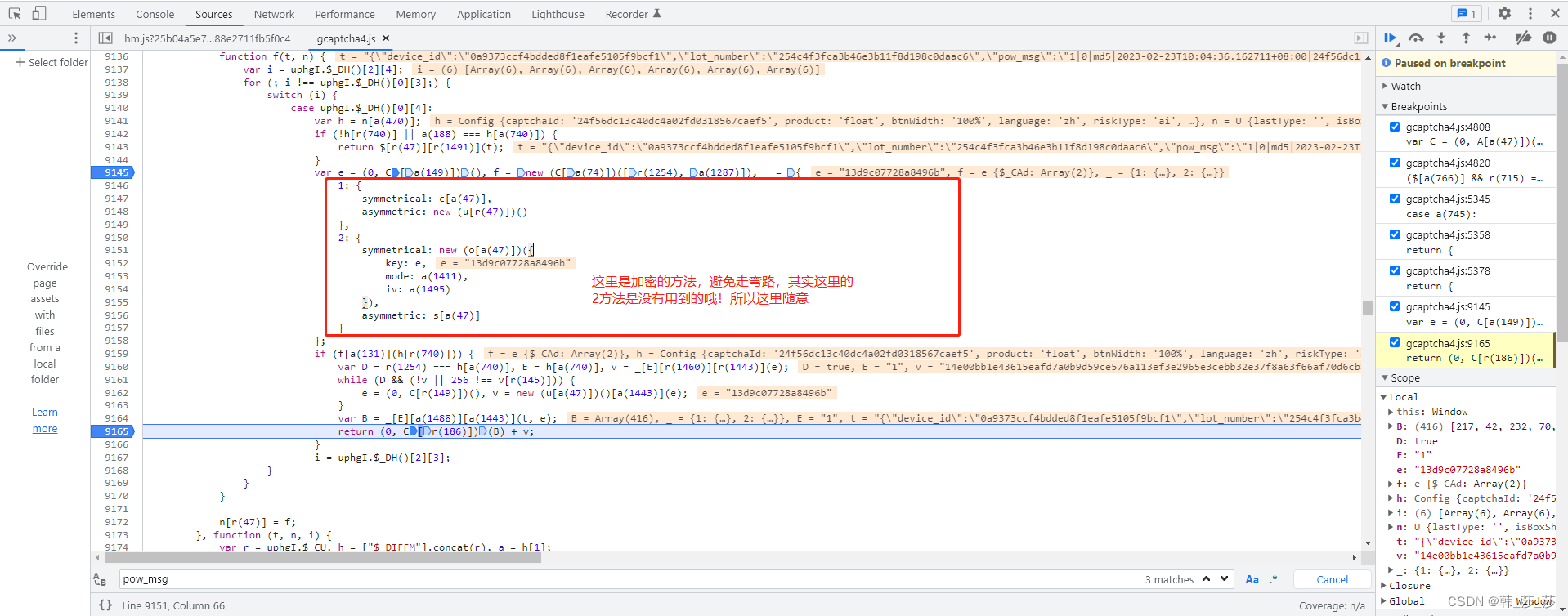Close the gcaptcha4.js file tab

386,38
